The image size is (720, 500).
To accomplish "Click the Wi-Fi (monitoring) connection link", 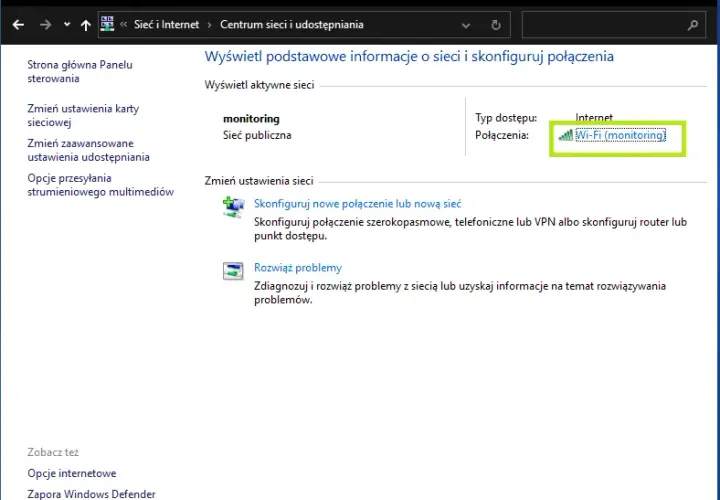I will coord(620,135).
